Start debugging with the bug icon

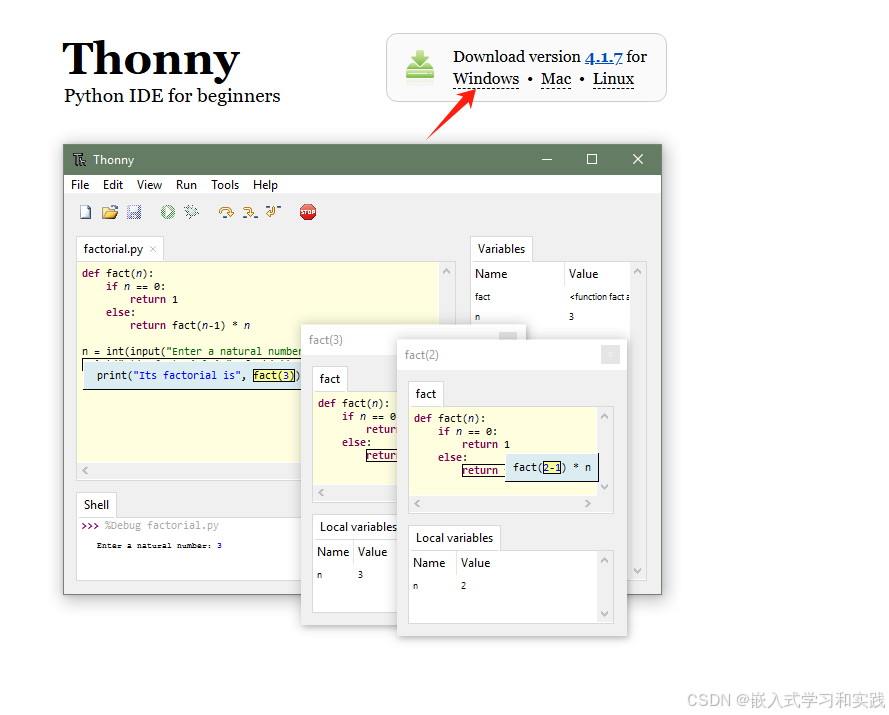click(x=192, y=212)
